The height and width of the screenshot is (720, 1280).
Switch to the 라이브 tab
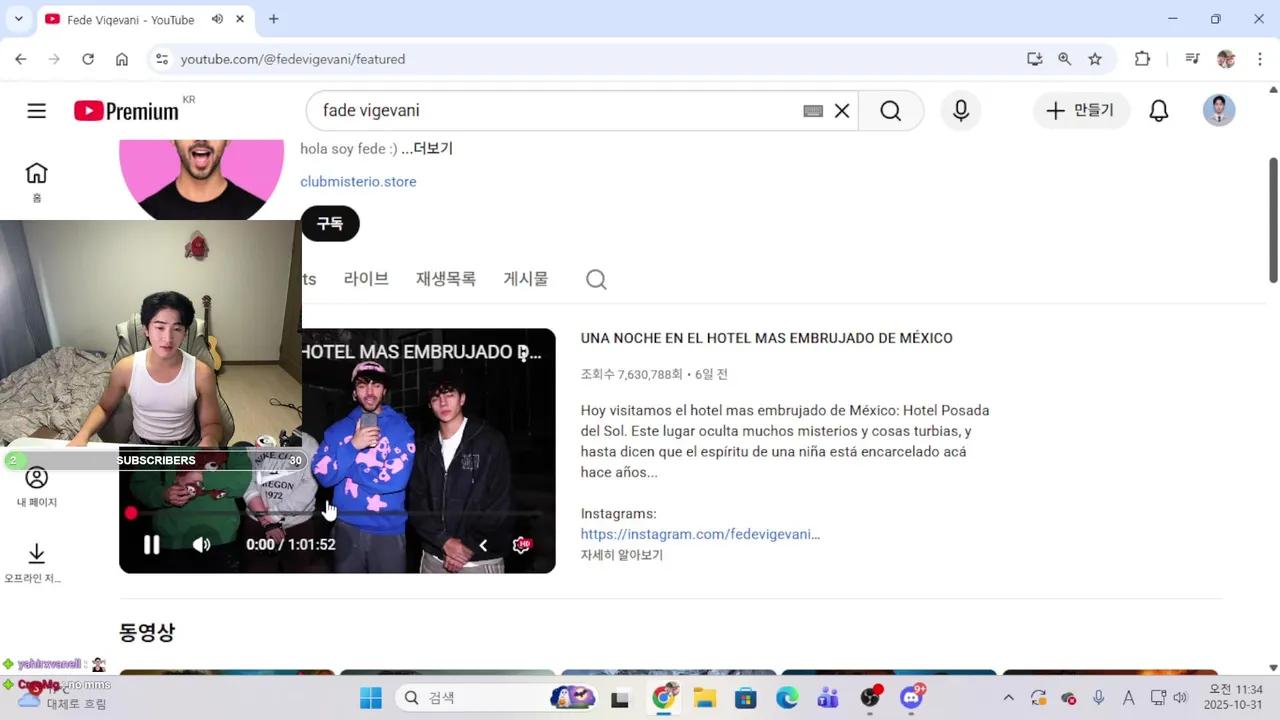[x=366, y=279]
